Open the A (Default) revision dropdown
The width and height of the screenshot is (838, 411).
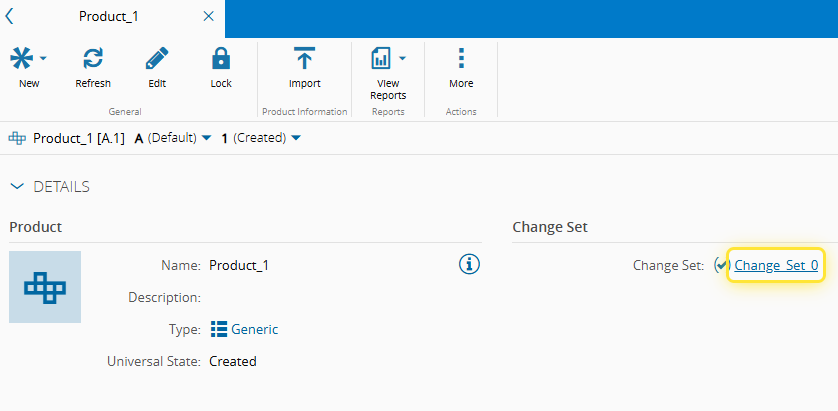point(206,138)
